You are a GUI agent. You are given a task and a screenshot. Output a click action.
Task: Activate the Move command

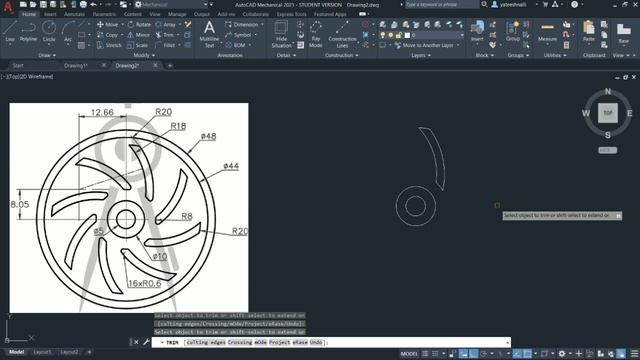[x=108, y=24]
